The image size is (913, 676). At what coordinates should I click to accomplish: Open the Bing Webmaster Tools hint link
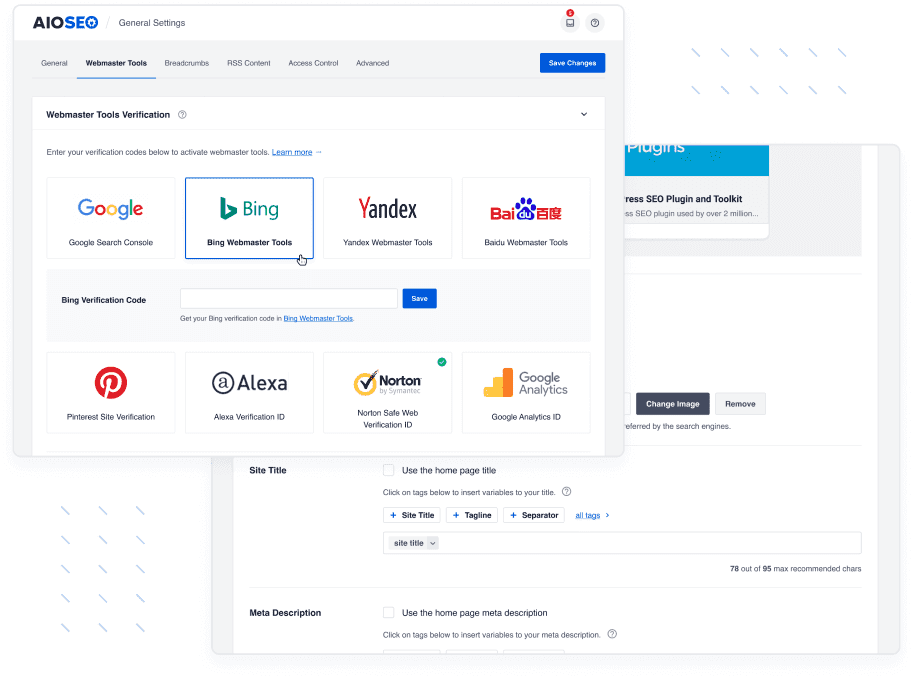pyautogui.click(x=318, y=318)
